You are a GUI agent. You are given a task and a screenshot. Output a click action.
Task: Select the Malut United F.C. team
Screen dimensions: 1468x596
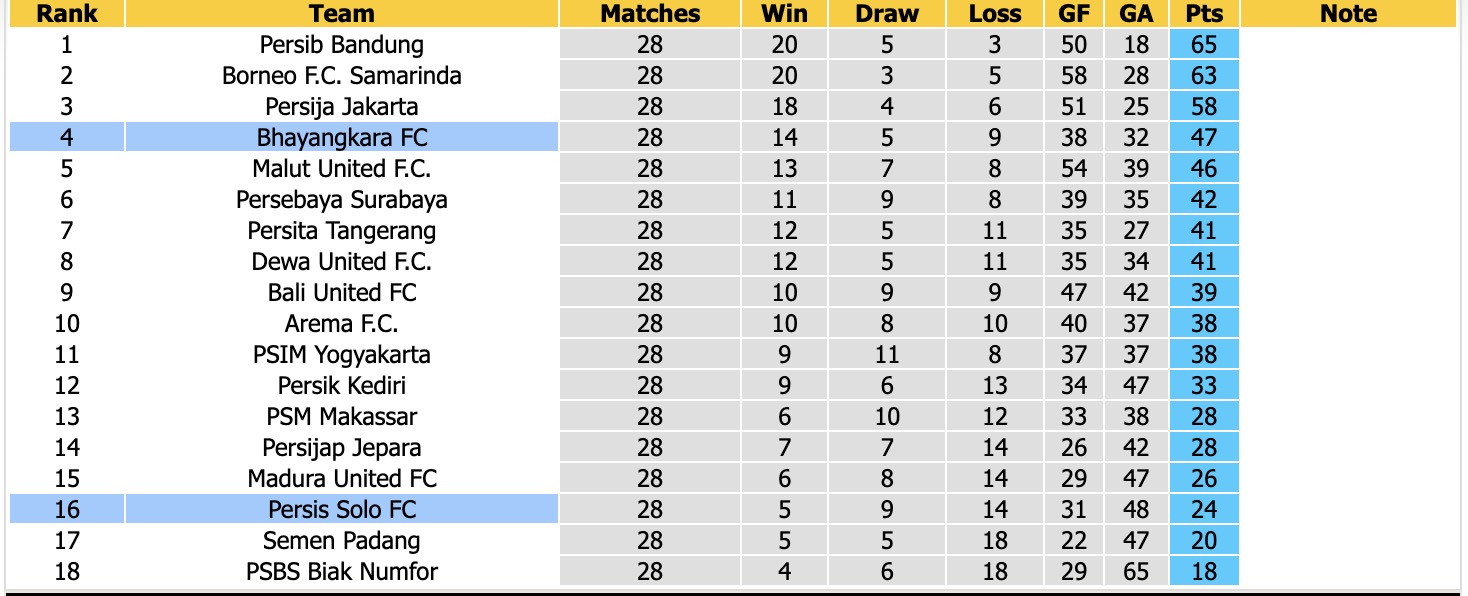(x=342, y=169)
